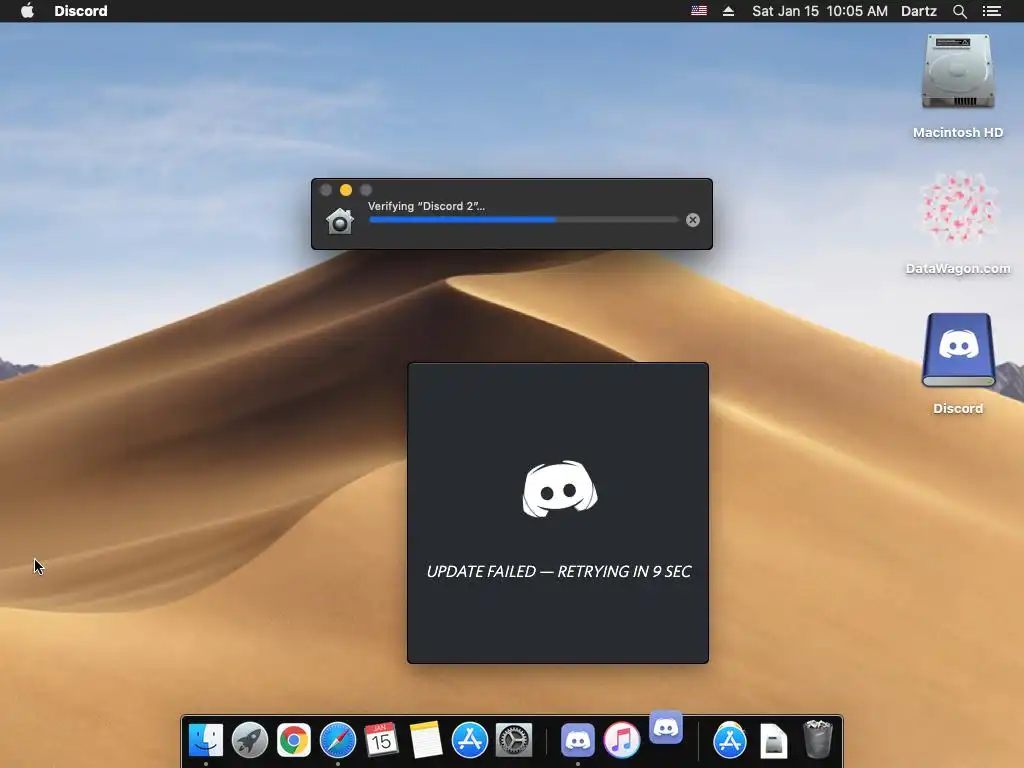The width and height of the screenshot is (1024, 768).
Task: Open System Preferences from the dock
Action: (x=514, y=741)
